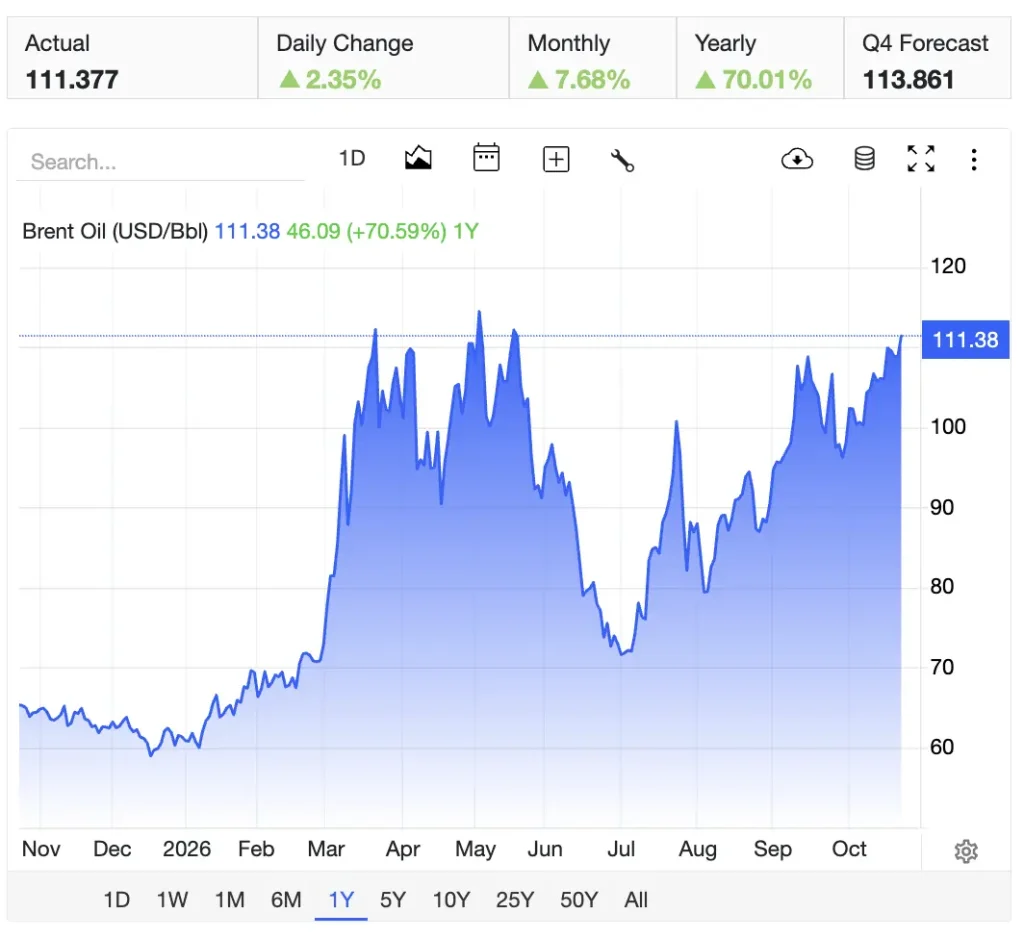This screenshot has height=939, width=1024.
Task: Click the 46.09 (+70.59%) change text
Action: 366,231
